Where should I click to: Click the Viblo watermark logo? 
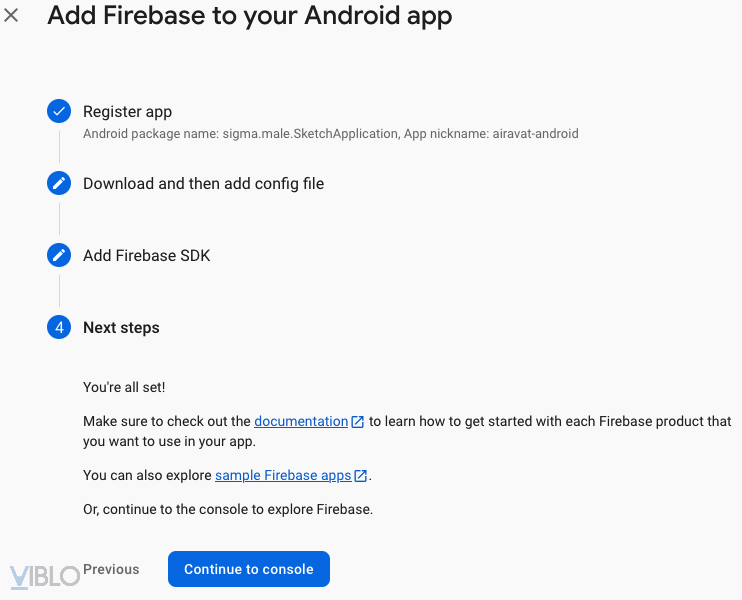tap(45, 576)
